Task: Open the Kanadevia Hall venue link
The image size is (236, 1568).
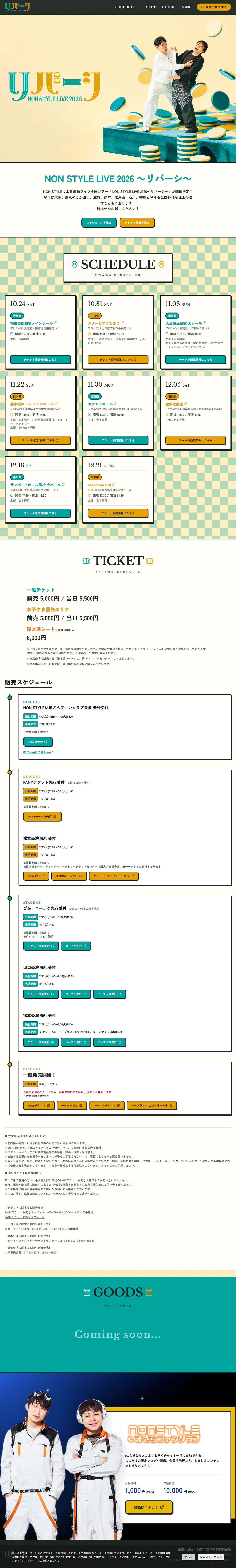Action: click(x=101, y=484)
